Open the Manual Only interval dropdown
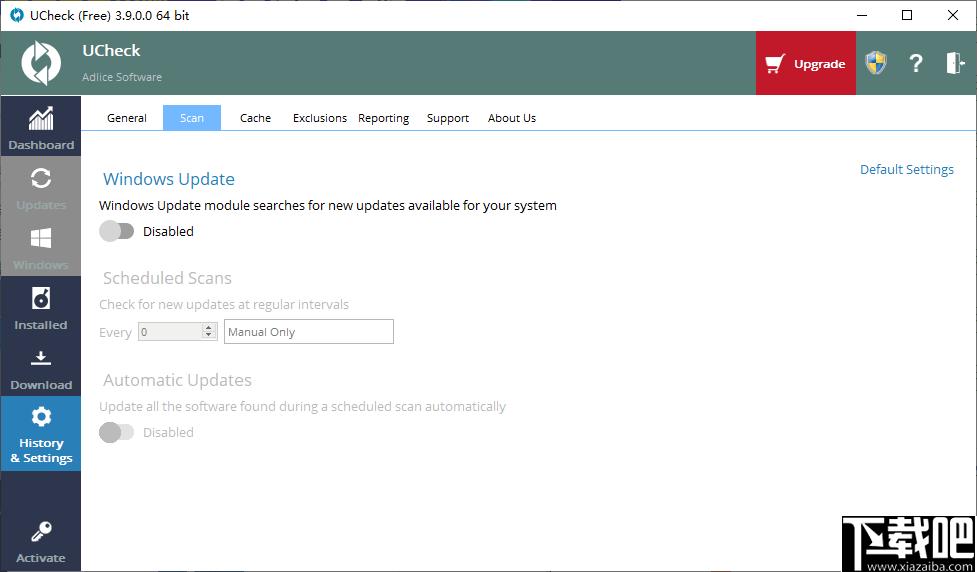This screenshot has width=977, height=572. [x=309, y=331]
